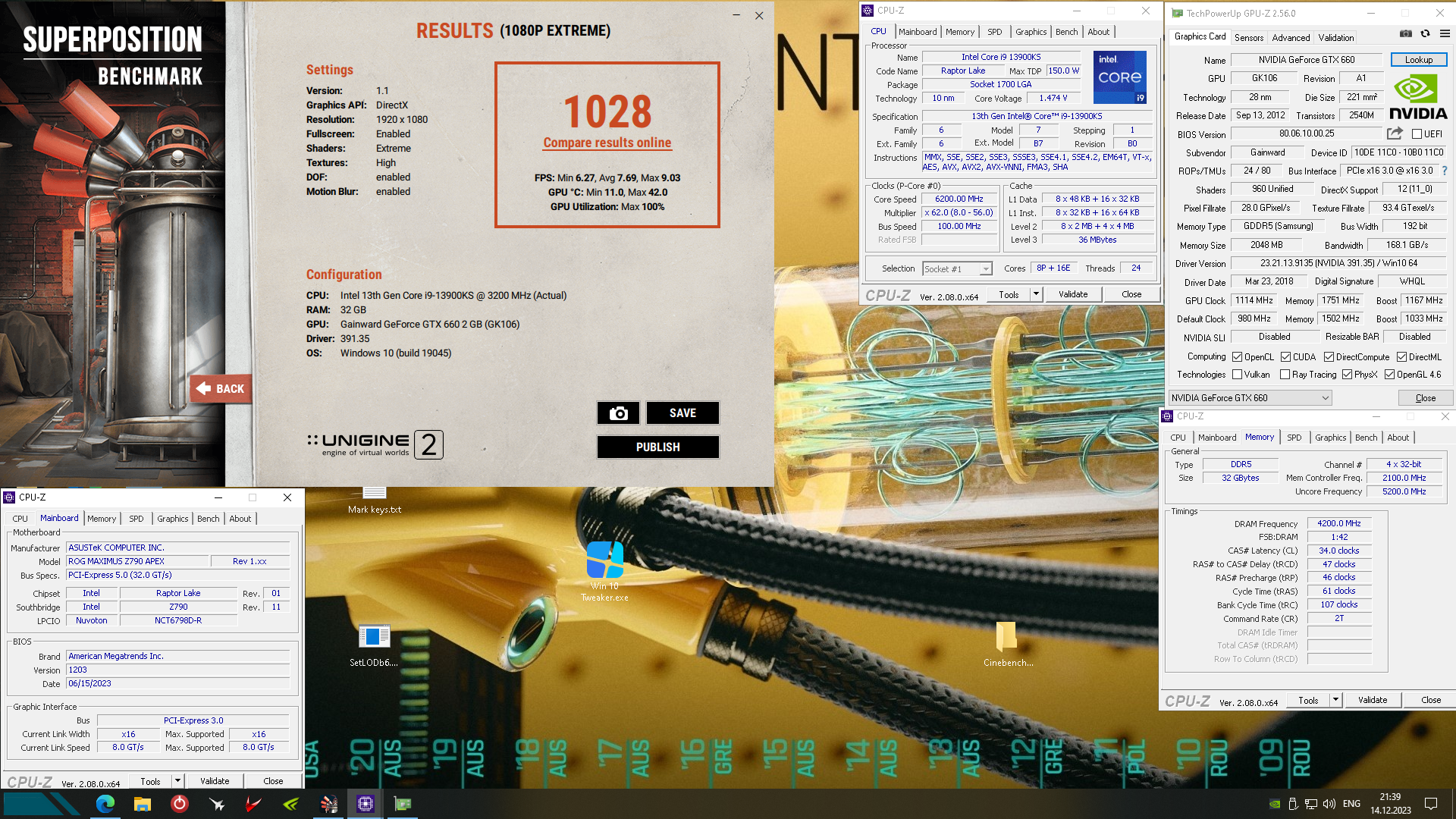The image size is (1456, 819).
Task: Open Microsoft Edge from the taskbar
Action: (105, 804)
